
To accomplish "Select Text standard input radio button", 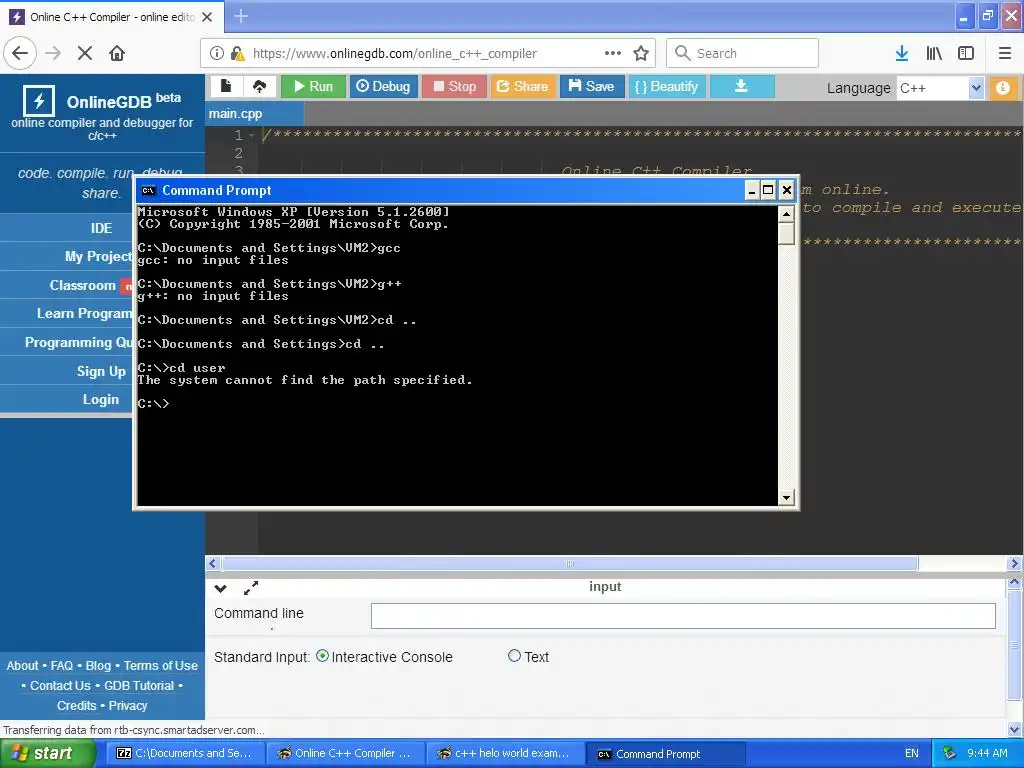I will [x=515, y=656].
